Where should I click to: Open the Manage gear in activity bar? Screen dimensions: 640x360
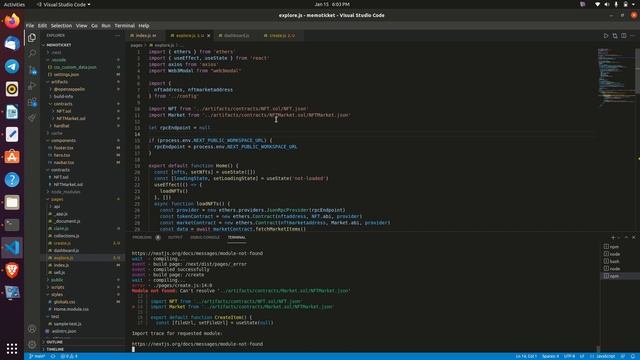[x=32, y=344]
